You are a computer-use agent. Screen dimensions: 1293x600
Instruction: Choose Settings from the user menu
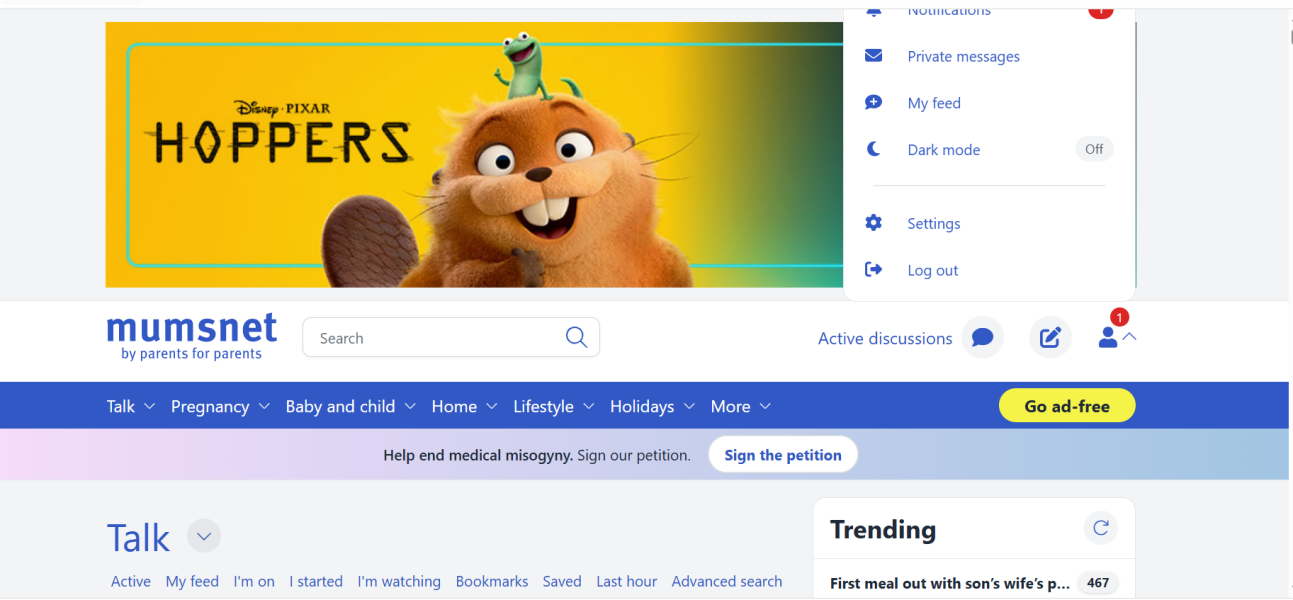point(934,223)
